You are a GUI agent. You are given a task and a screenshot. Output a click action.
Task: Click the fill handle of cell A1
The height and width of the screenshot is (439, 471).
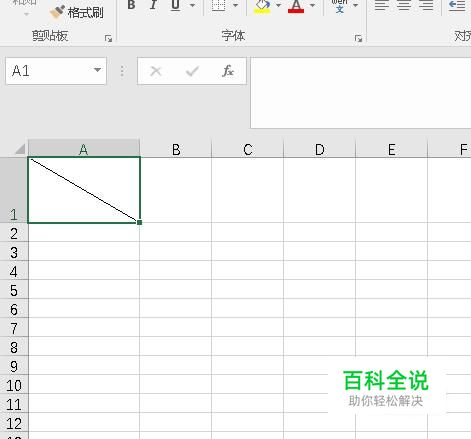[139, 222]
